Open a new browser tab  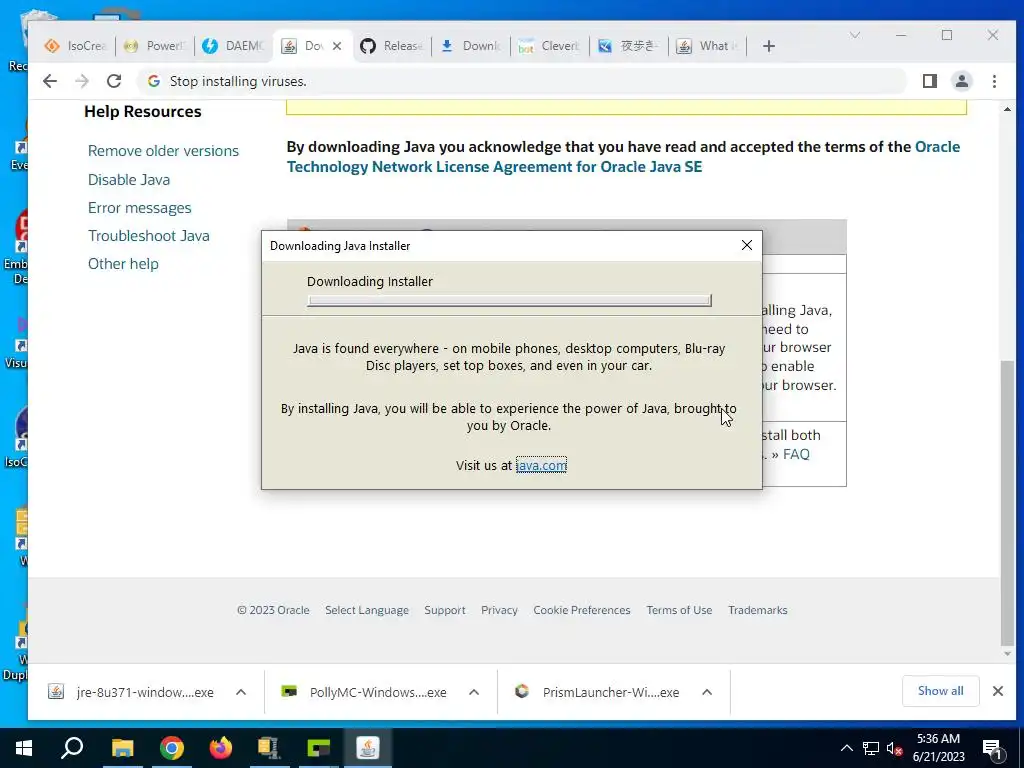coord(769,46)
